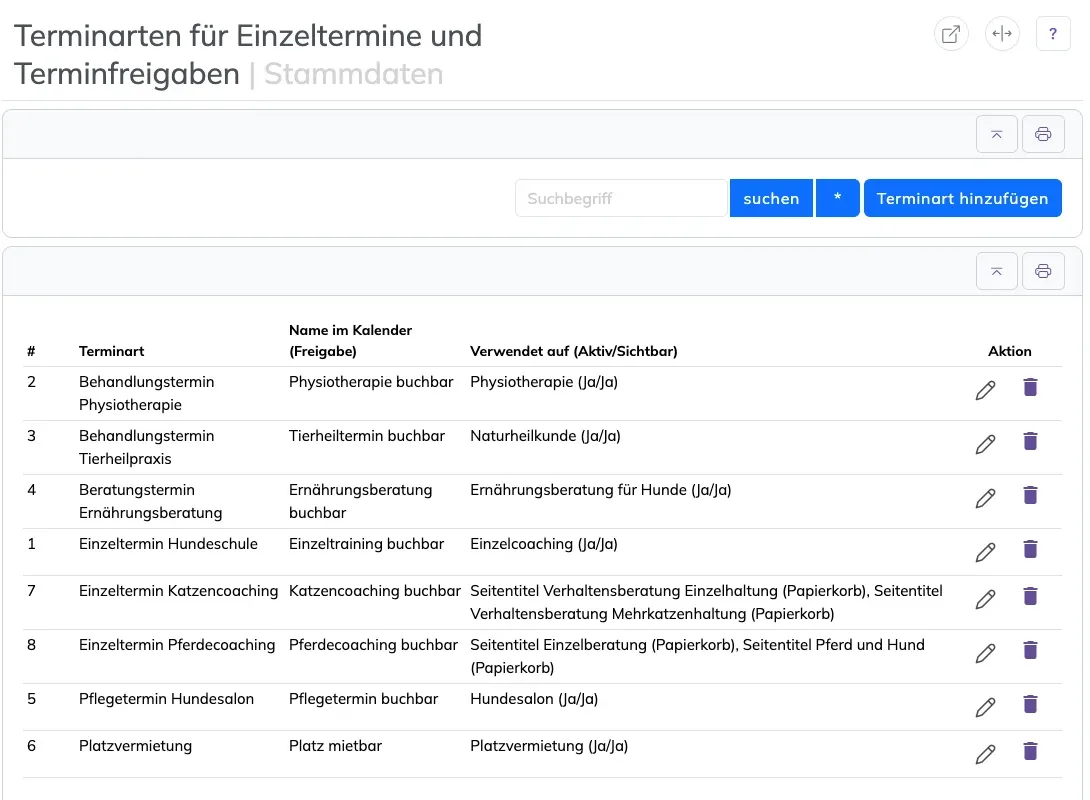Image resolution: width=1090 pixels, height=800 pixels.
Task: Collapse the search panel
Action: click(996, 134)
